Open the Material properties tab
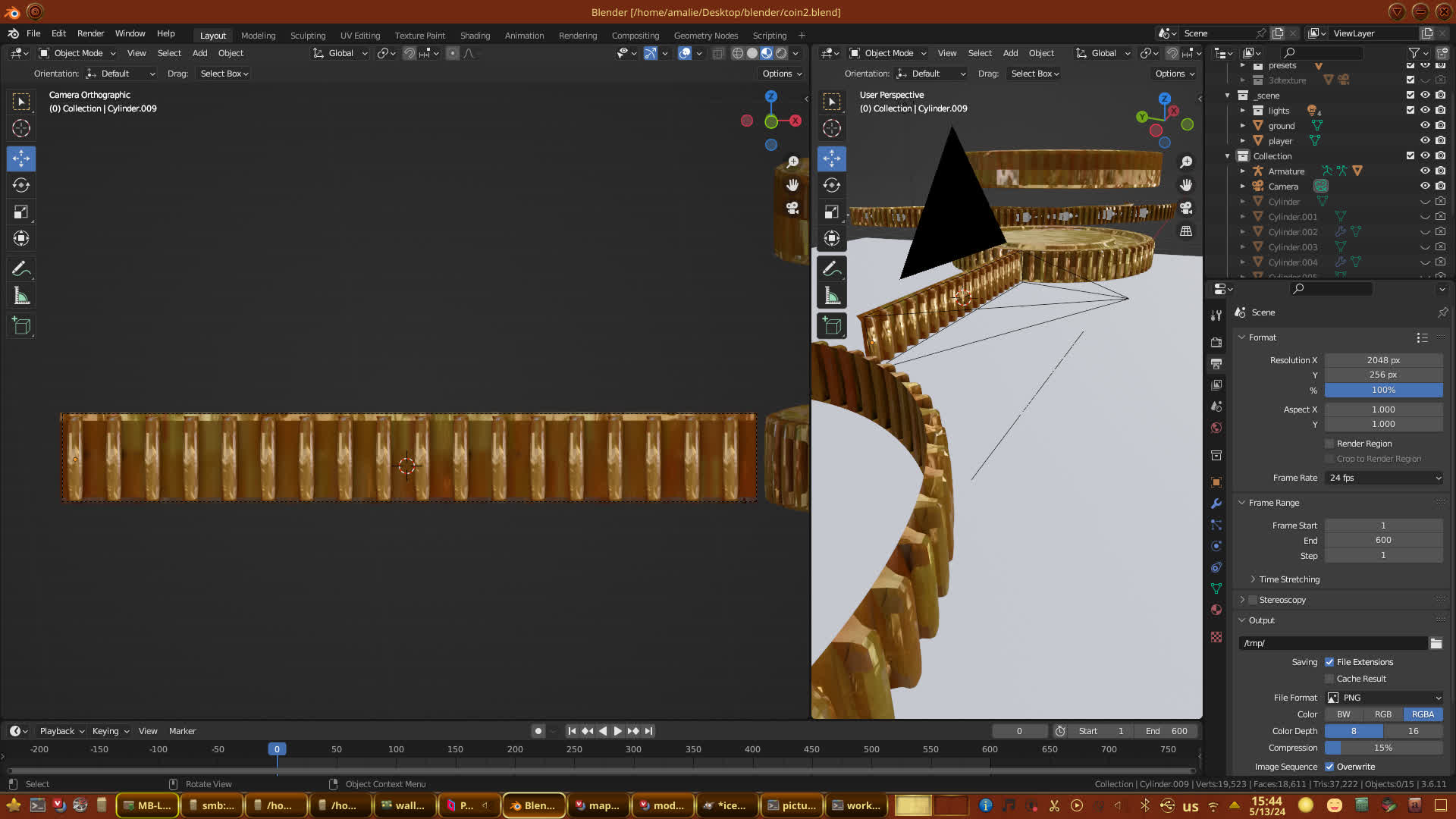 point(1216,610)
